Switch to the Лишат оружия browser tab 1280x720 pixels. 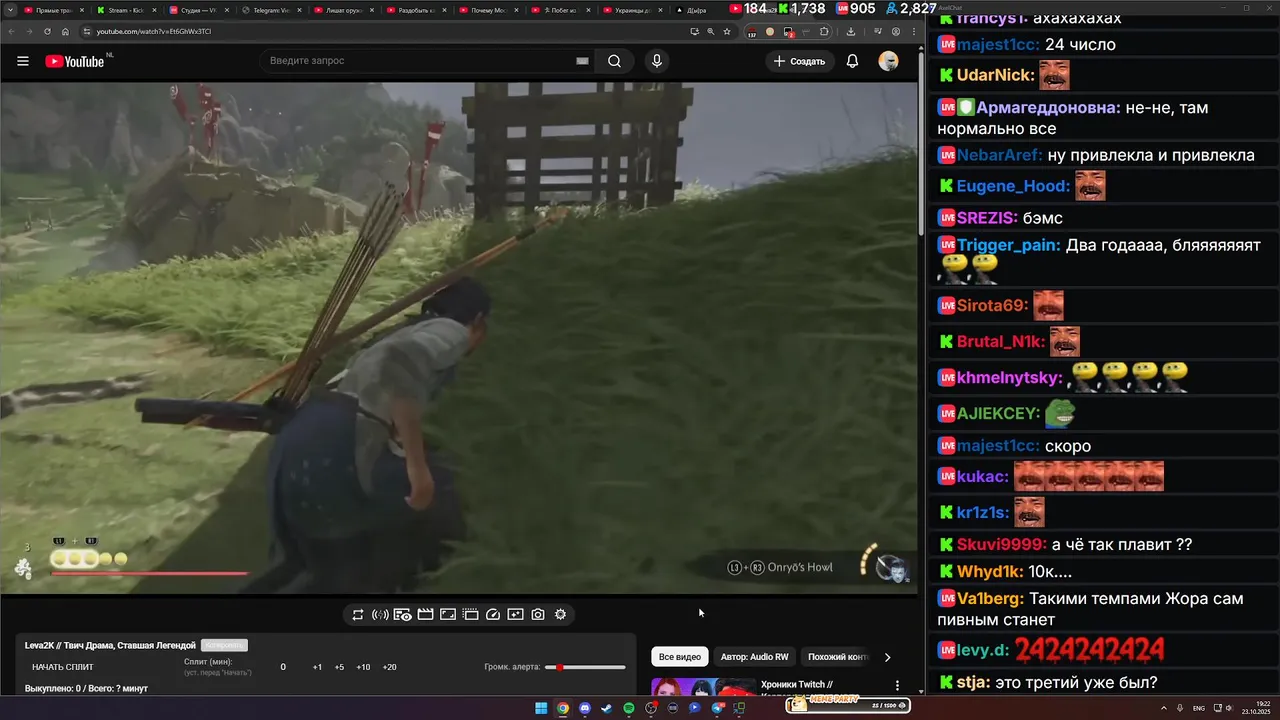342,10
